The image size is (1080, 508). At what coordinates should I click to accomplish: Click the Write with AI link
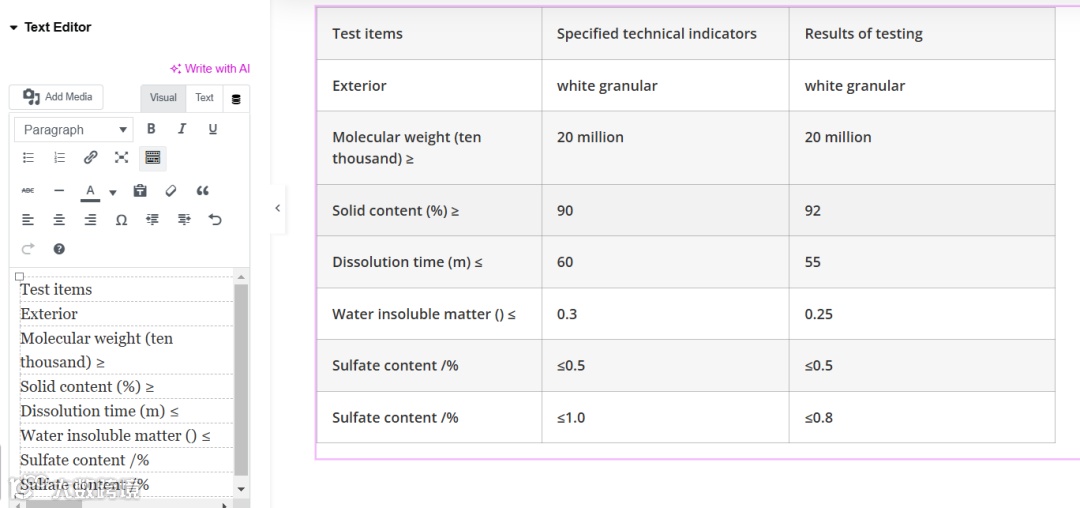[x=210, y=69]
